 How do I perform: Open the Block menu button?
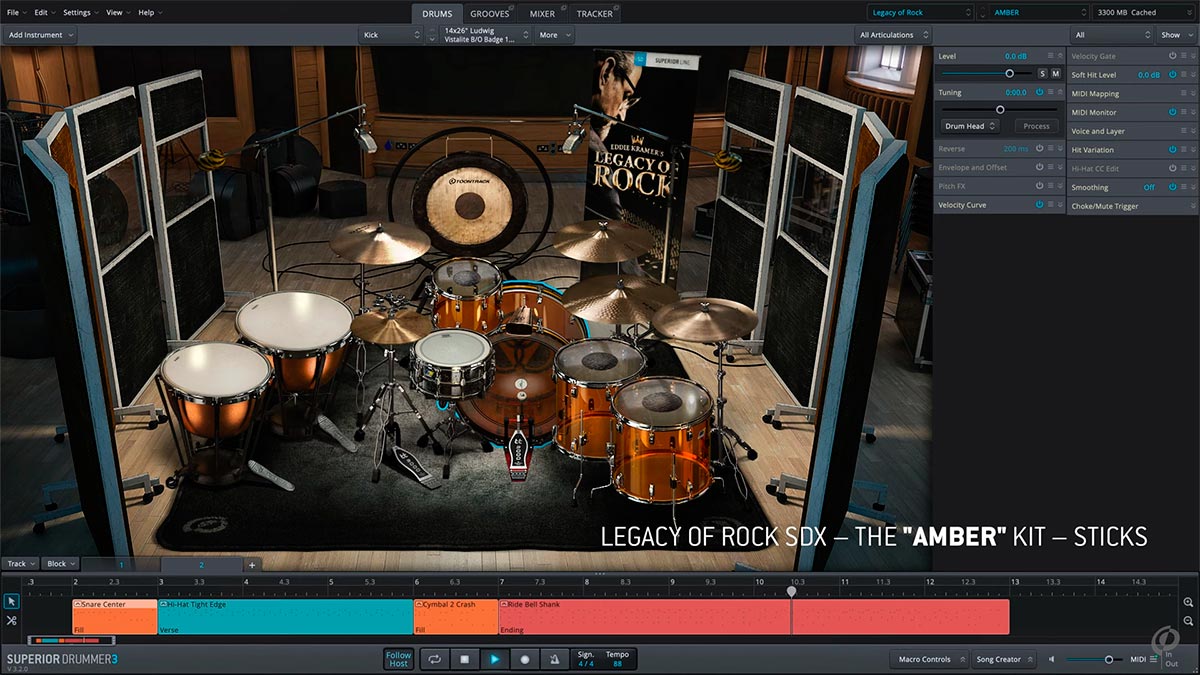[60, 564]
